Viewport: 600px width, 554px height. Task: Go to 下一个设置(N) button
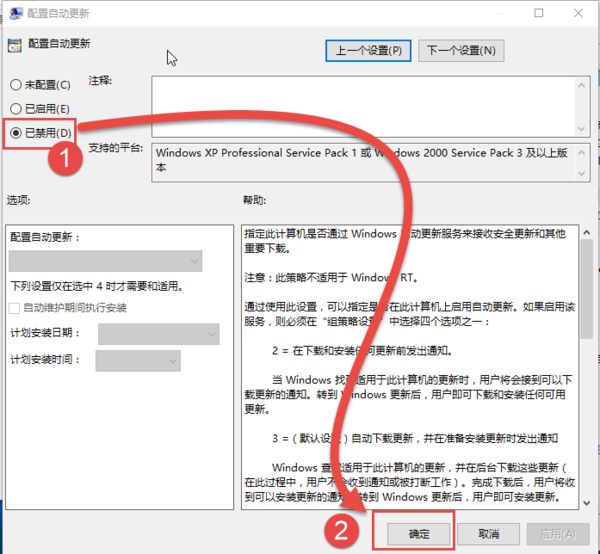click(461, 51)
